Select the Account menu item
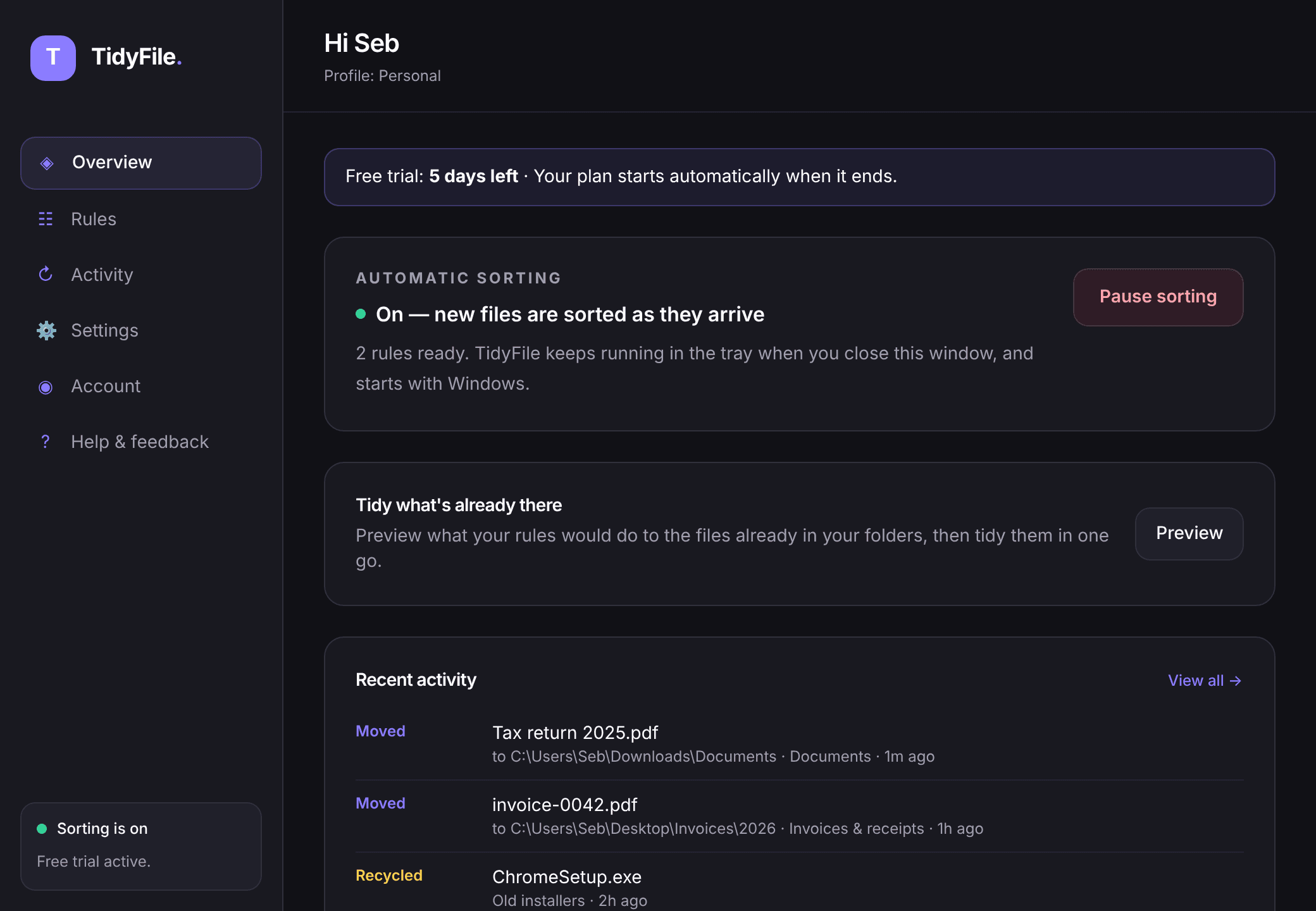The image size is (1316, 911). (x=141, y=386)
